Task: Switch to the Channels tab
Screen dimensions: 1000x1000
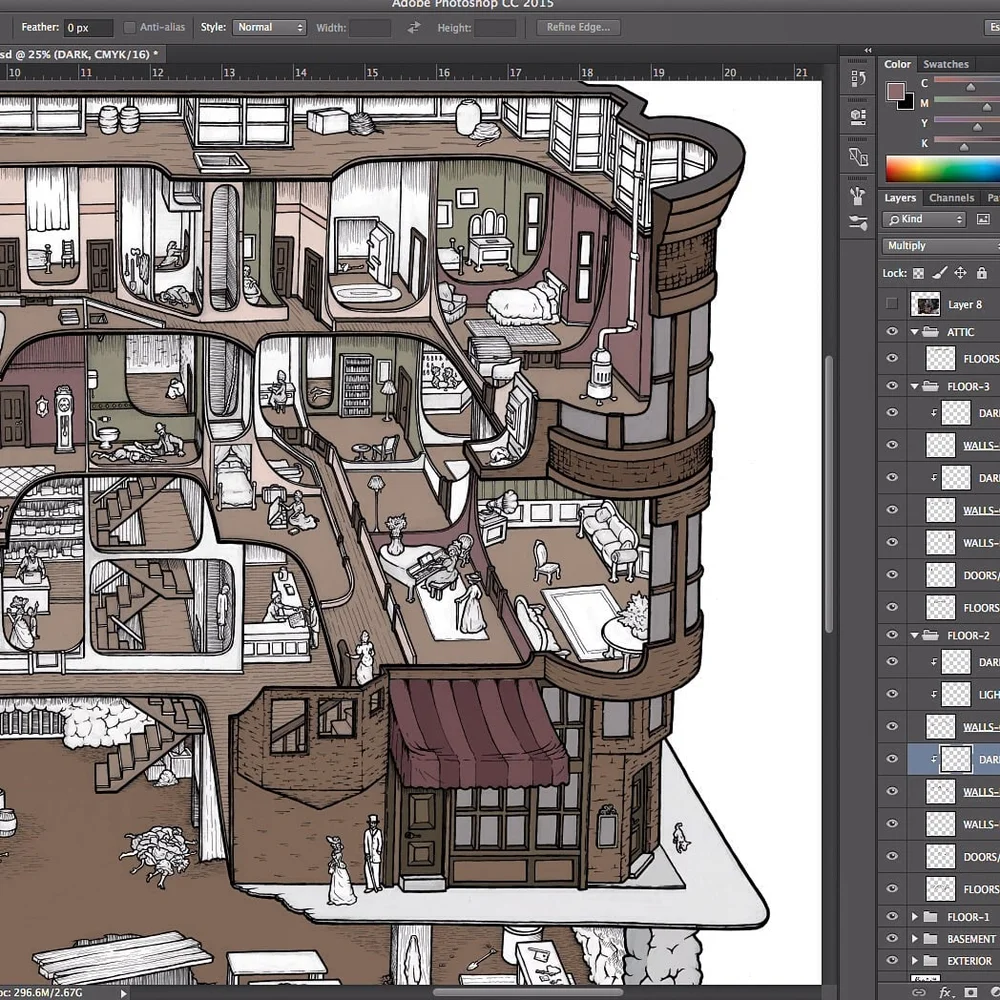Action: [x=951, y=198]
